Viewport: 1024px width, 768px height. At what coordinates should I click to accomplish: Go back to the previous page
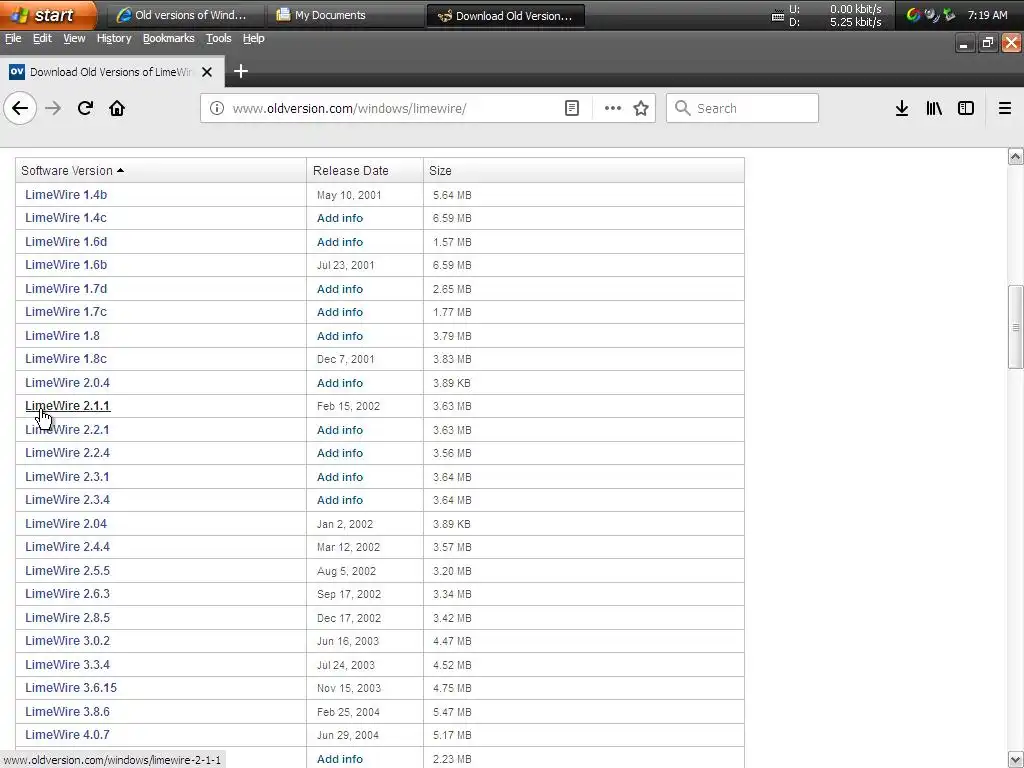(20, 108)
